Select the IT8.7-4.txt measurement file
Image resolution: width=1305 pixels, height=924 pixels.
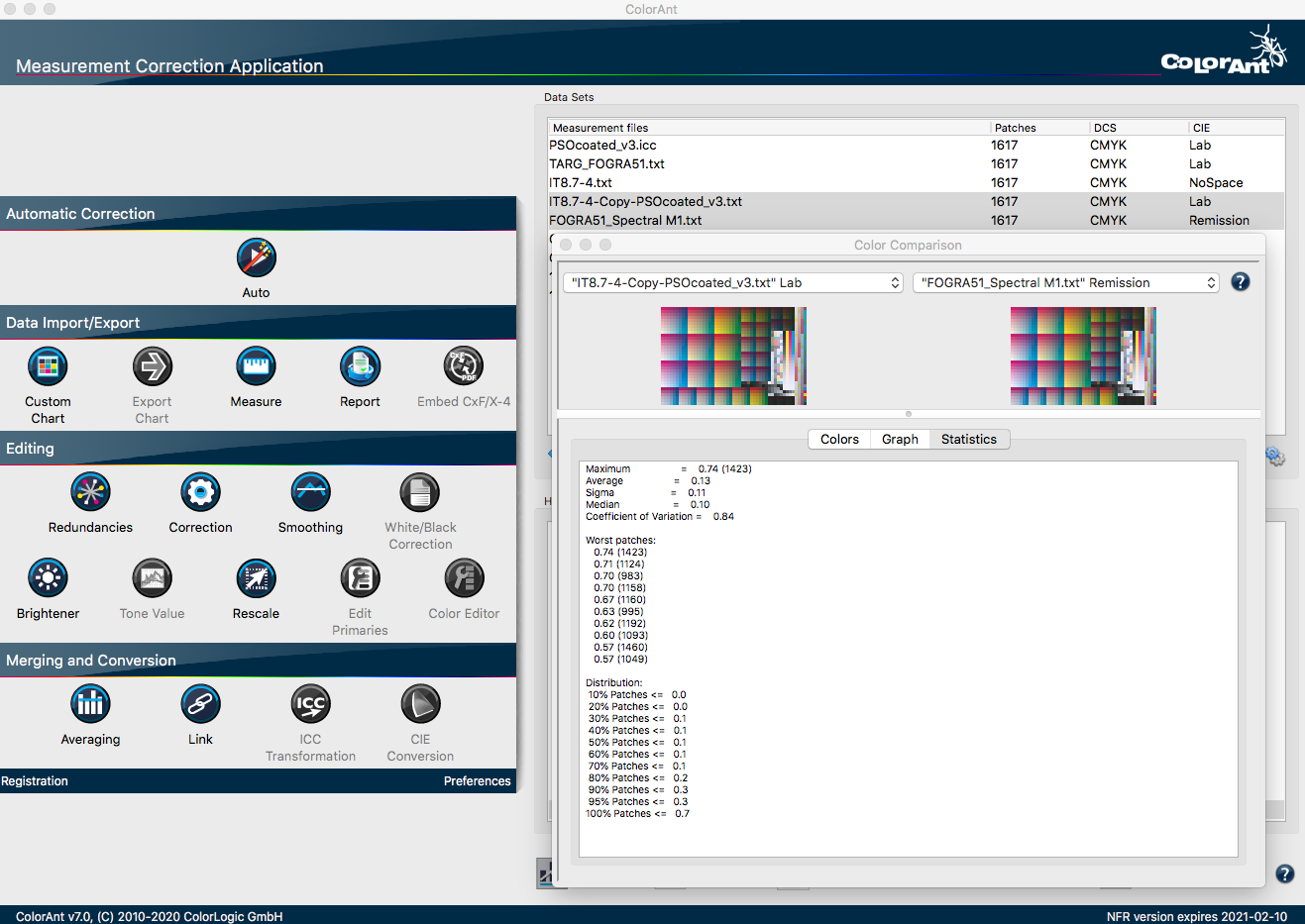916,183
